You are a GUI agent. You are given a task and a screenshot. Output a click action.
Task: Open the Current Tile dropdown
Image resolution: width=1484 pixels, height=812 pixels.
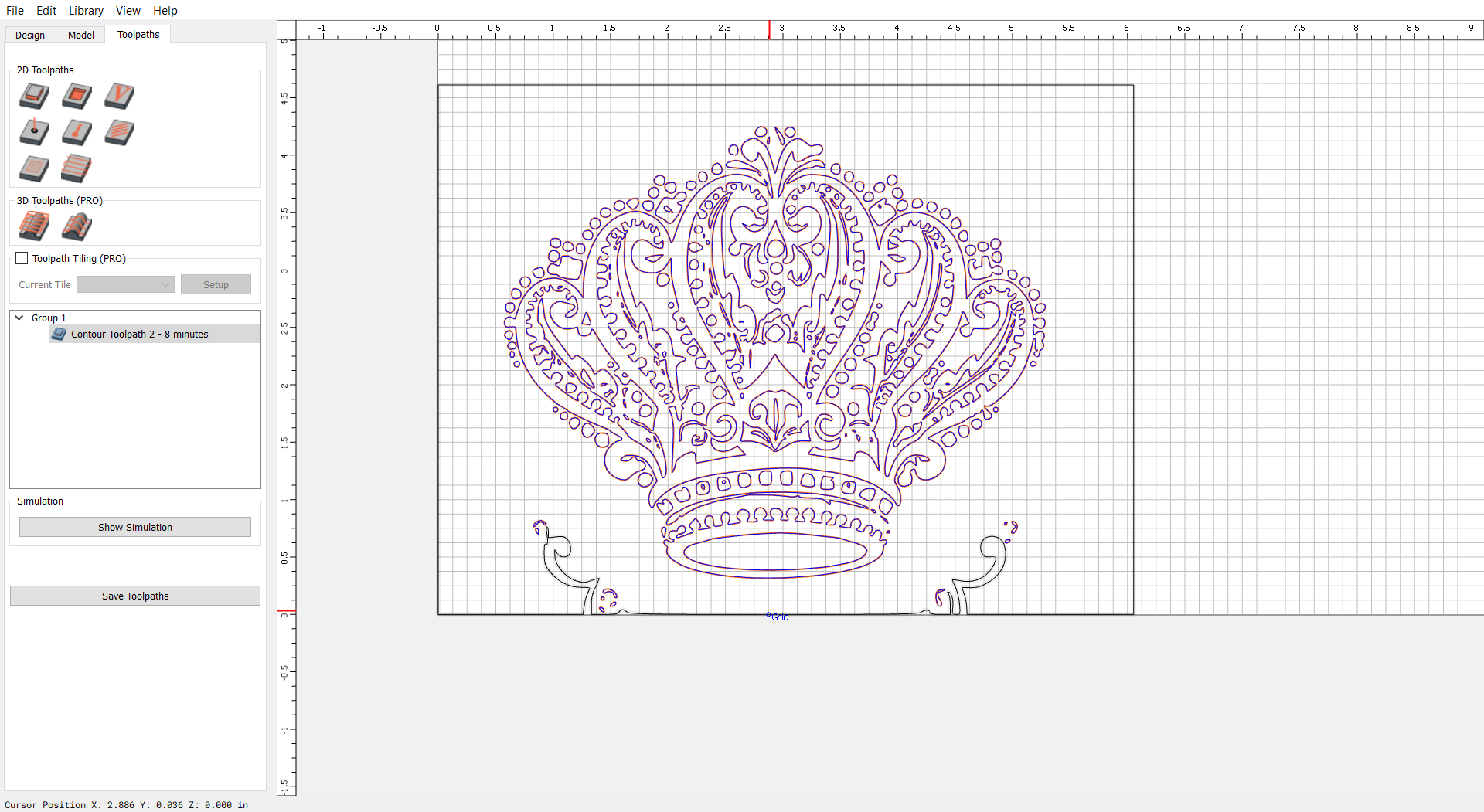(125, 285)
